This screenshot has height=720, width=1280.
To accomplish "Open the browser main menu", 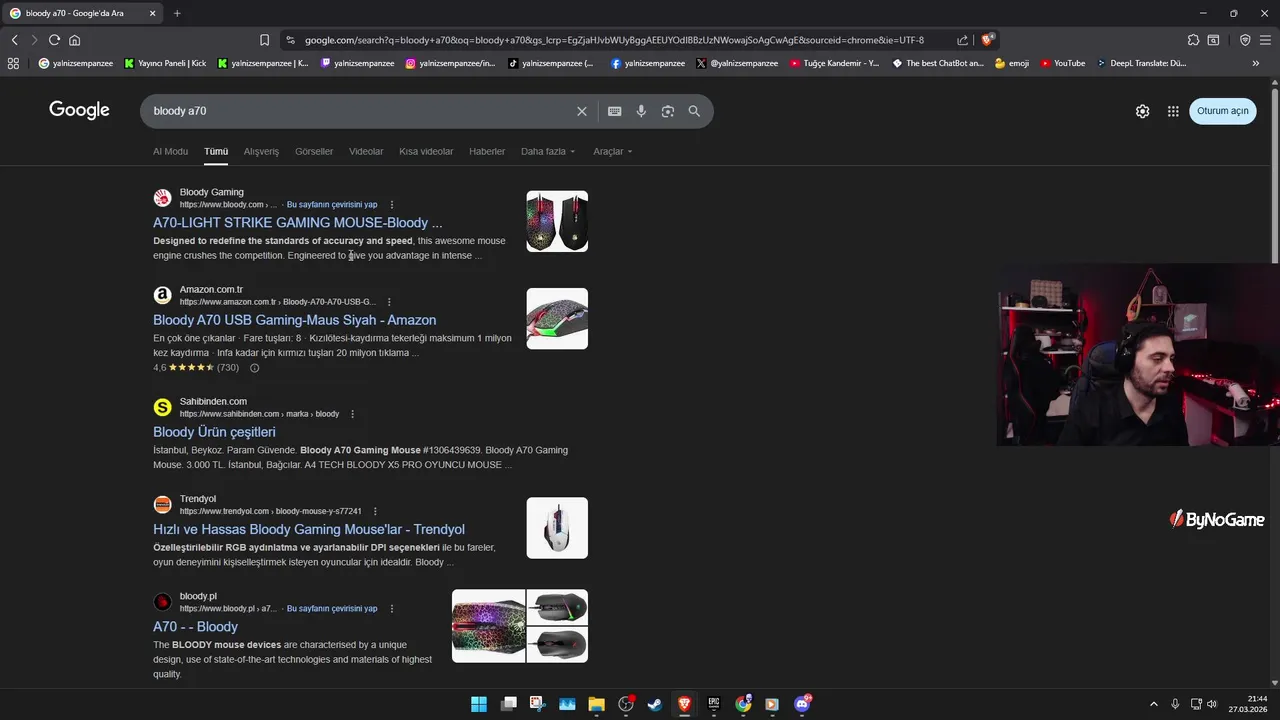I will pos(1265,40).
